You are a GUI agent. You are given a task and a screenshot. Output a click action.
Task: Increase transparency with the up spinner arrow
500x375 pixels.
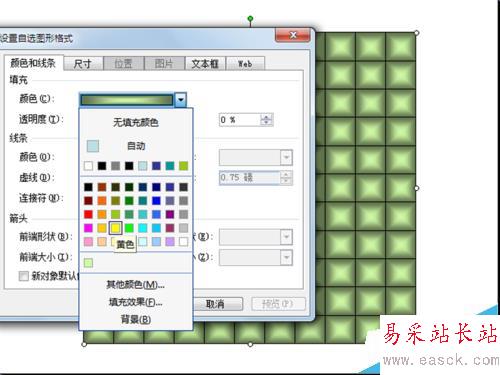click(x=266, y=117)
